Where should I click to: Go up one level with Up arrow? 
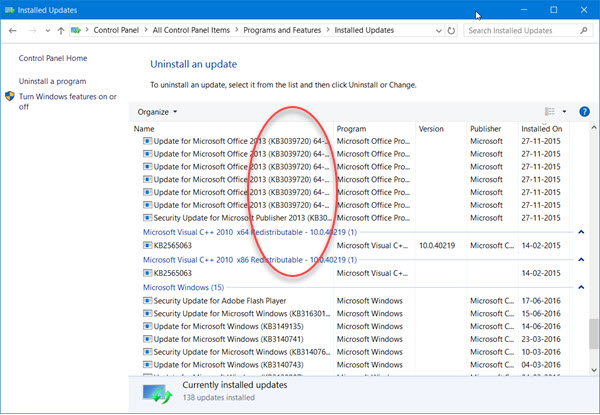click(61, 31)
